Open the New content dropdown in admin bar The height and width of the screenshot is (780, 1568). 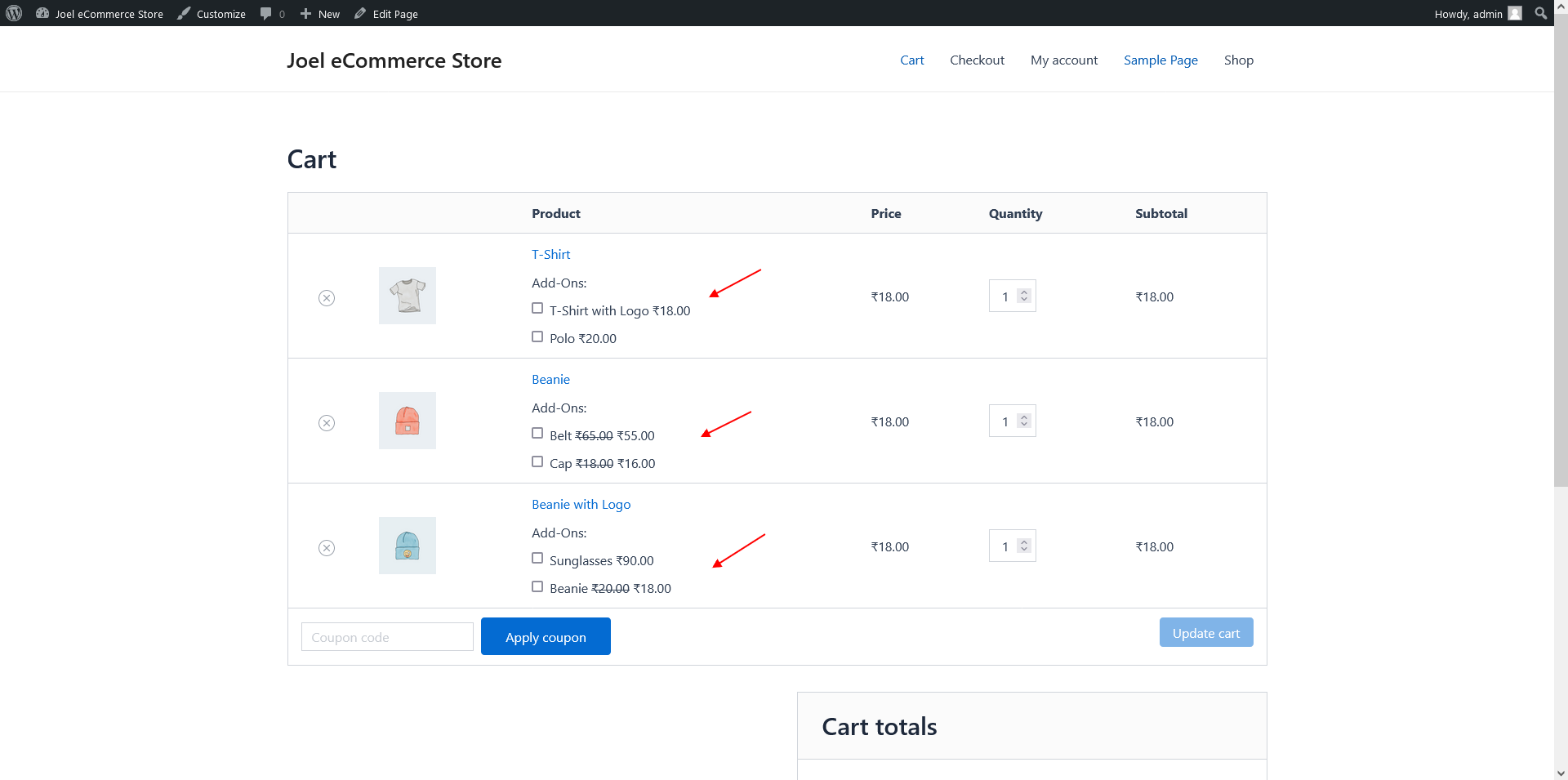[x=320, y=14]
